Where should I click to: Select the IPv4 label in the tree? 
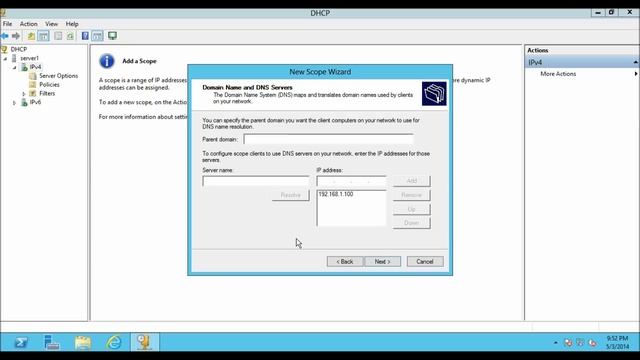(x=35, y=67)
